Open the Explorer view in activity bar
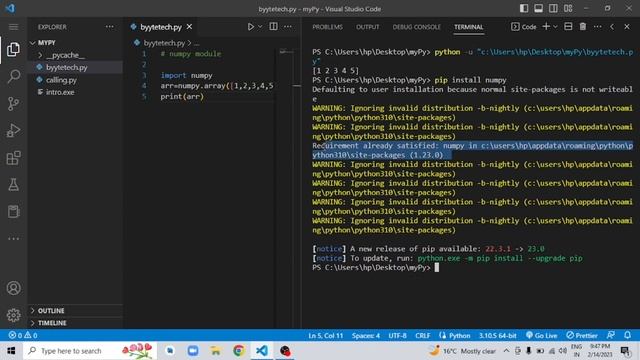 [x=13, y=49]
